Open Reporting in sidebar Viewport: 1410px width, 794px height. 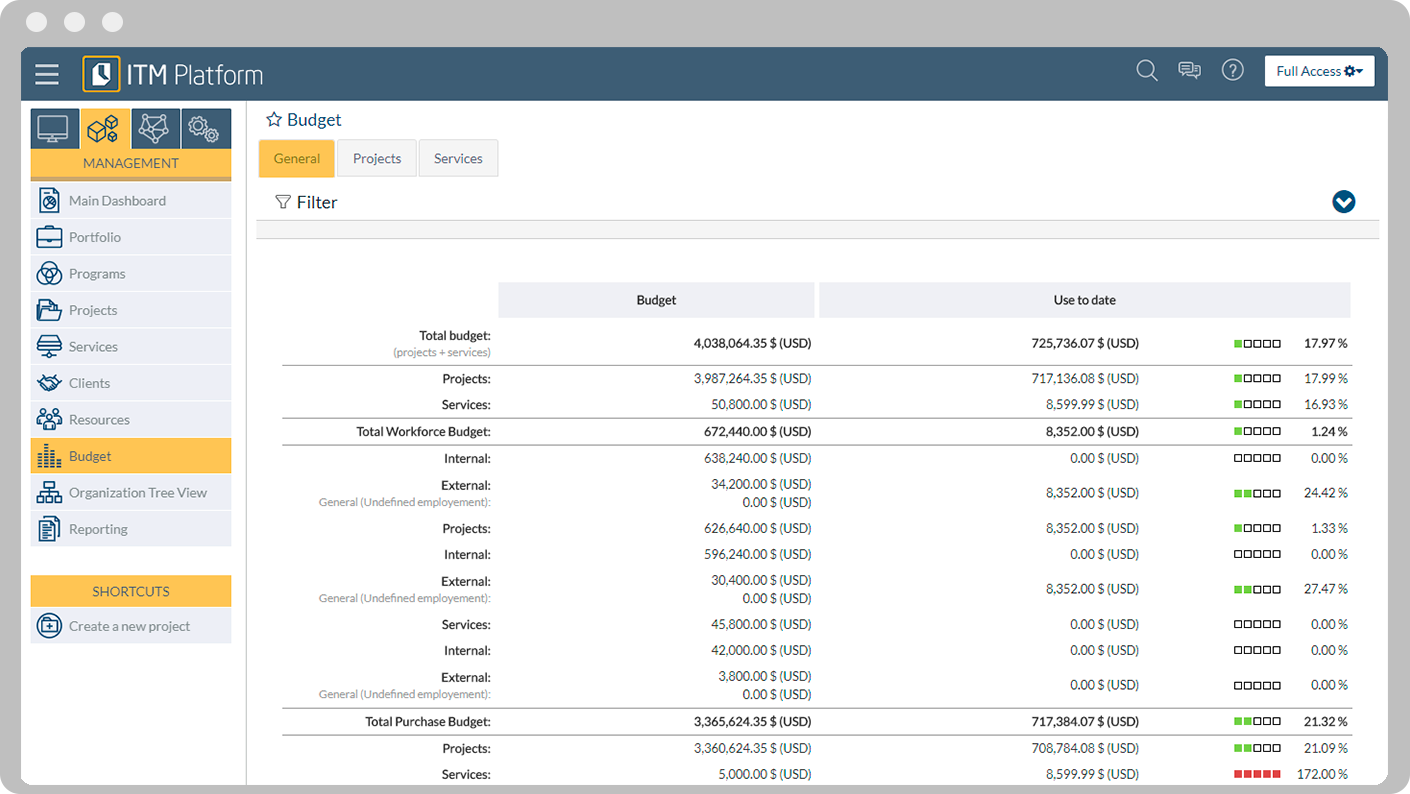pyautogui.click(x=131, y=529)
